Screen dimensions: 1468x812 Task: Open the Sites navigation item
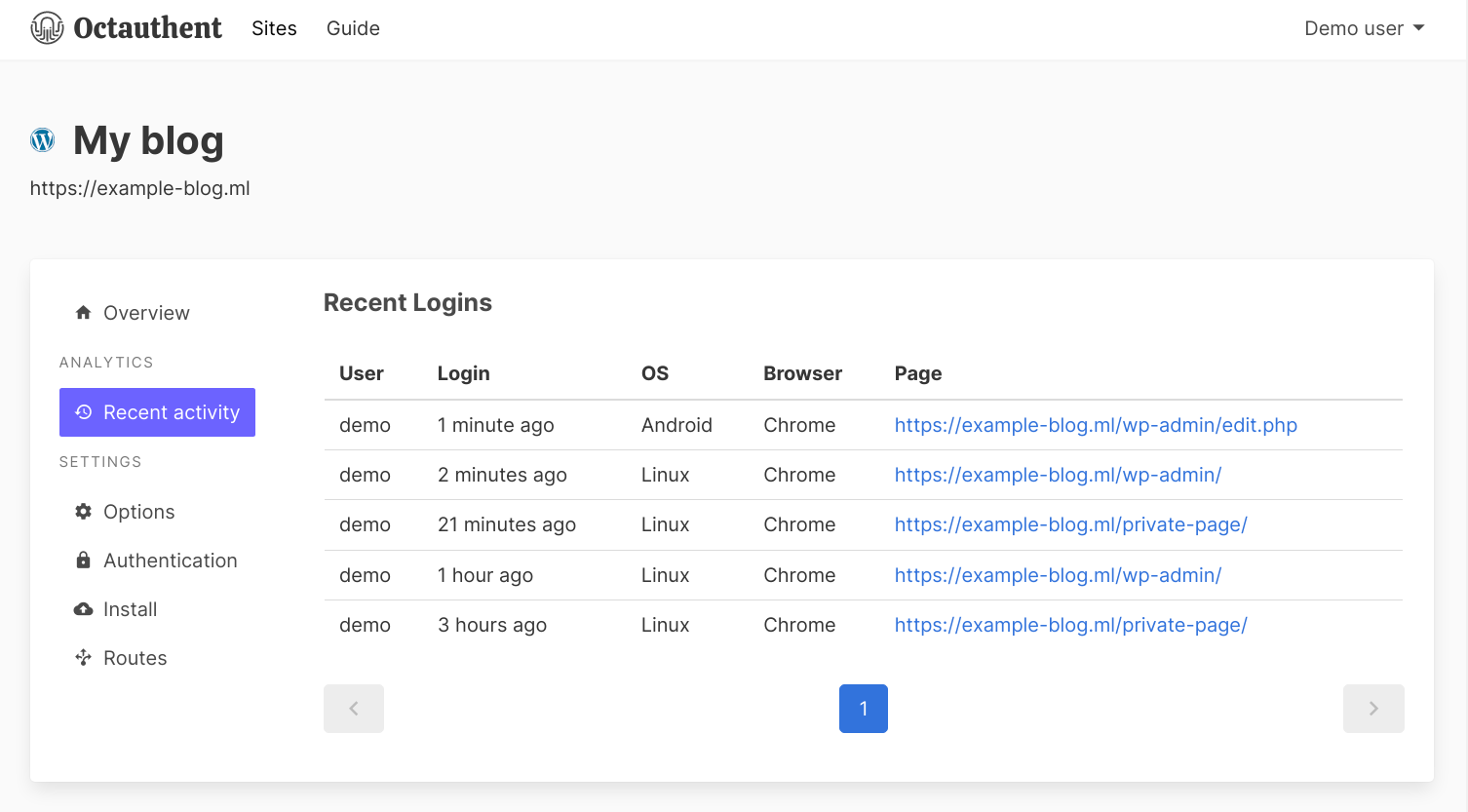(x=274, y=28)
